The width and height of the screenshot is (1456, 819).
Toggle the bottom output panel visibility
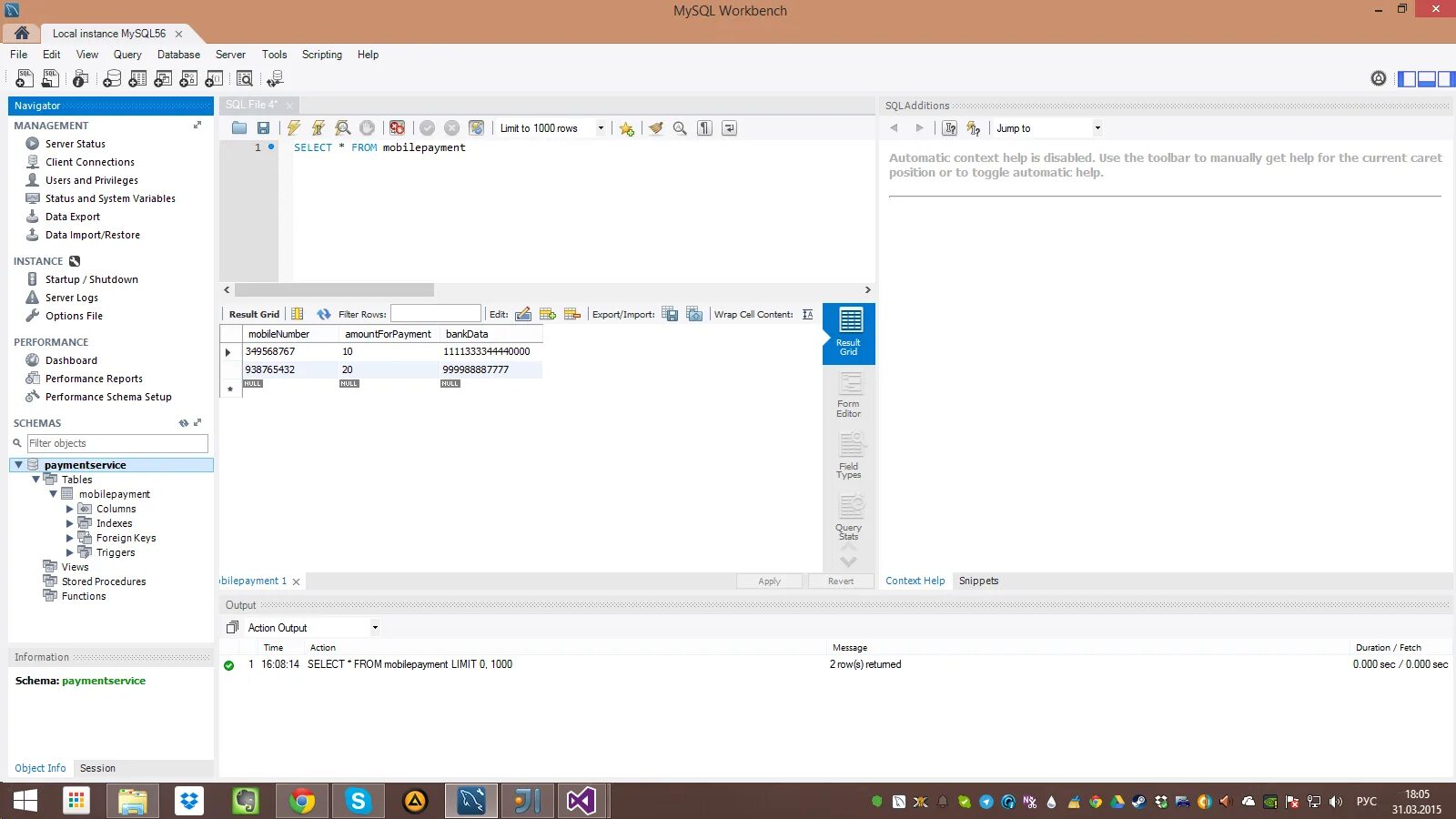[1427, 79]
